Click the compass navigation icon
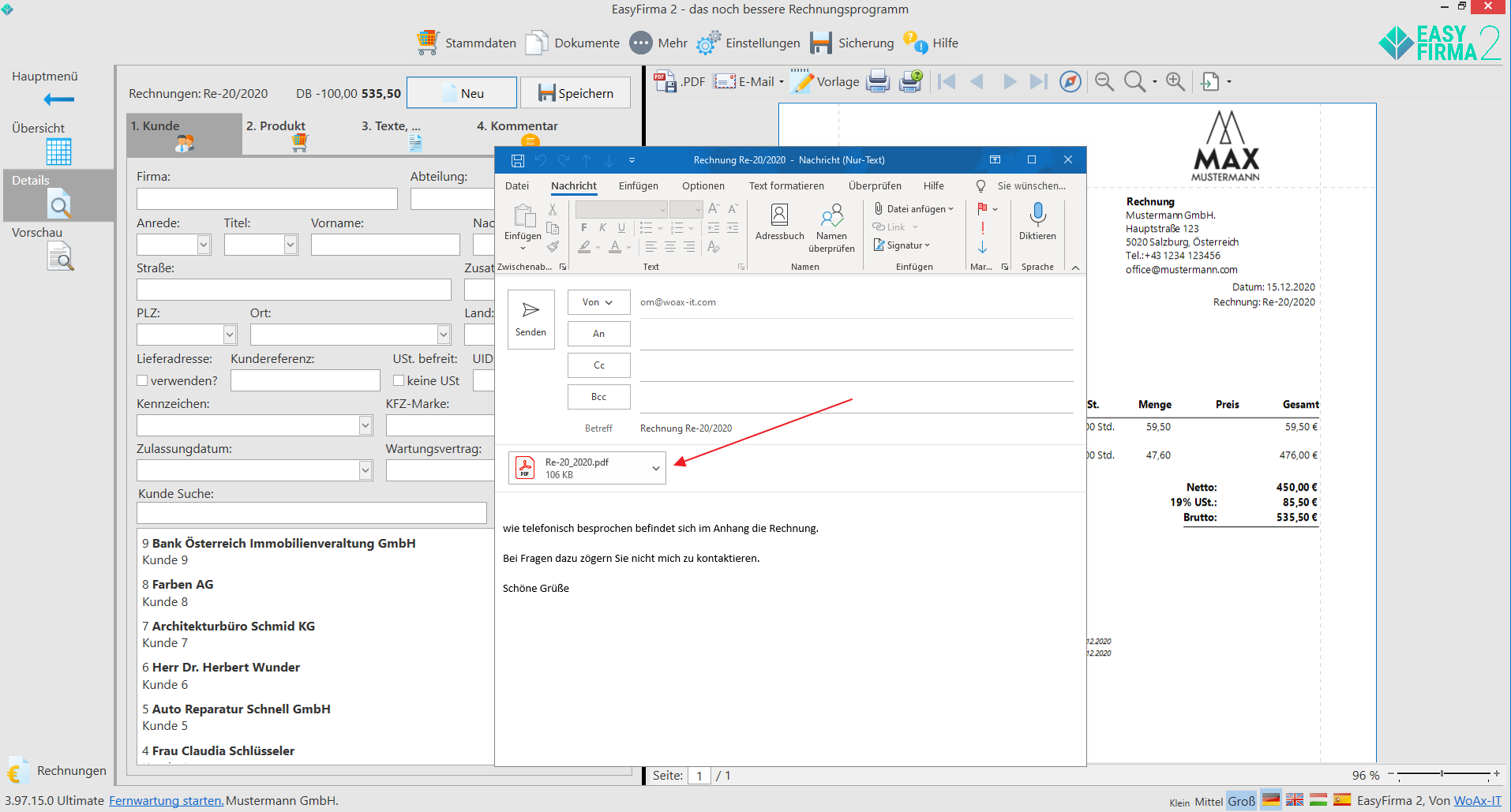This screenshot has height=812, width=1511. tap(1070, 81)
